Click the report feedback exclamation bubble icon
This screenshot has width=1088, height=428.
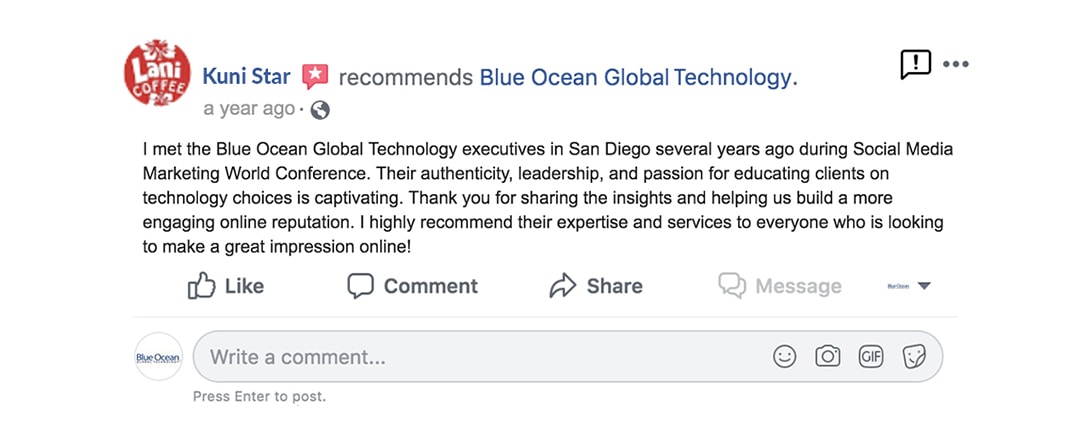[915, 65]
